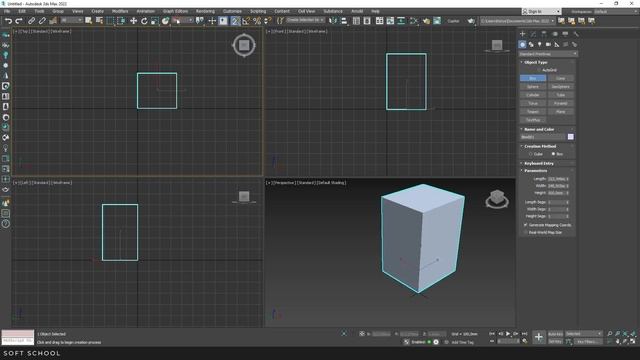Open the Hierarchy panel tab
The width and height of the screenshot is (640, 360).
544,34
